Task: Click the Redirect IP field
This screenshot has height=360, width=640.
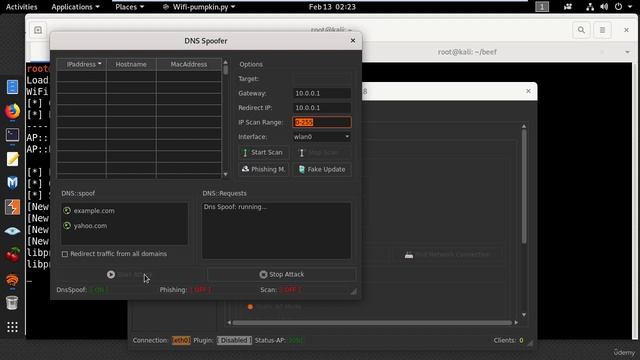Action: [x=322, y=108]
